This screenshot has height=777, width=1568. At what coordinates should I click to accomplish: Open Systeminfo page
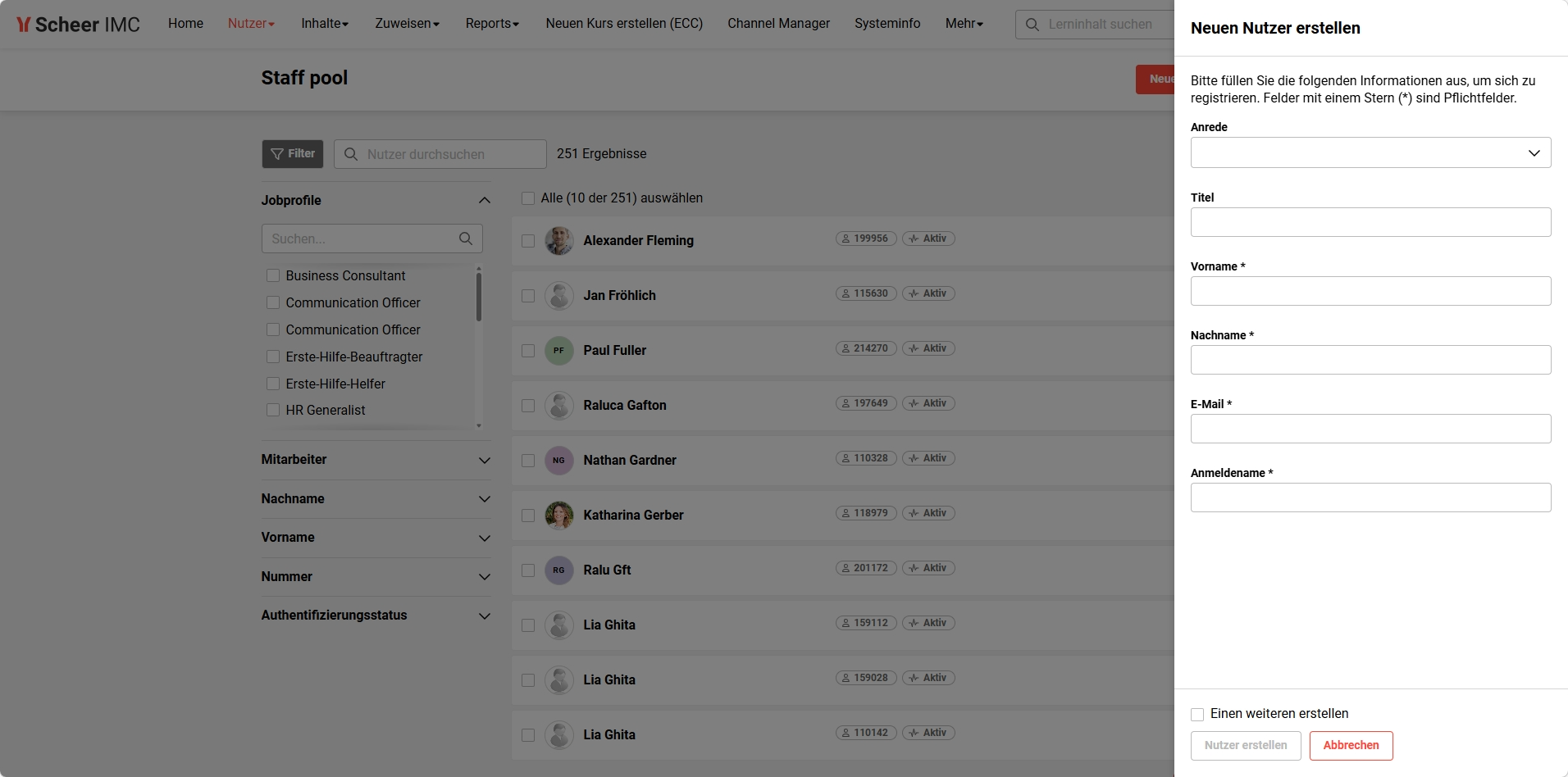(x=887, y=24)
